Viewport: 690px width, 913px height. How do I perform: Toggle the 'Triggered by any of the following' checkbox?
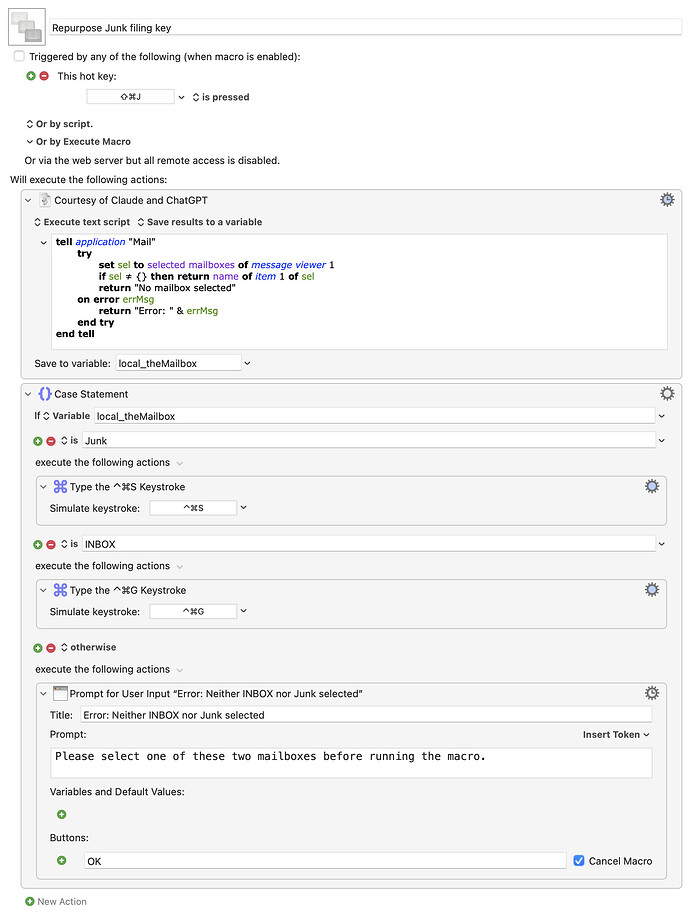click(19, 57)
